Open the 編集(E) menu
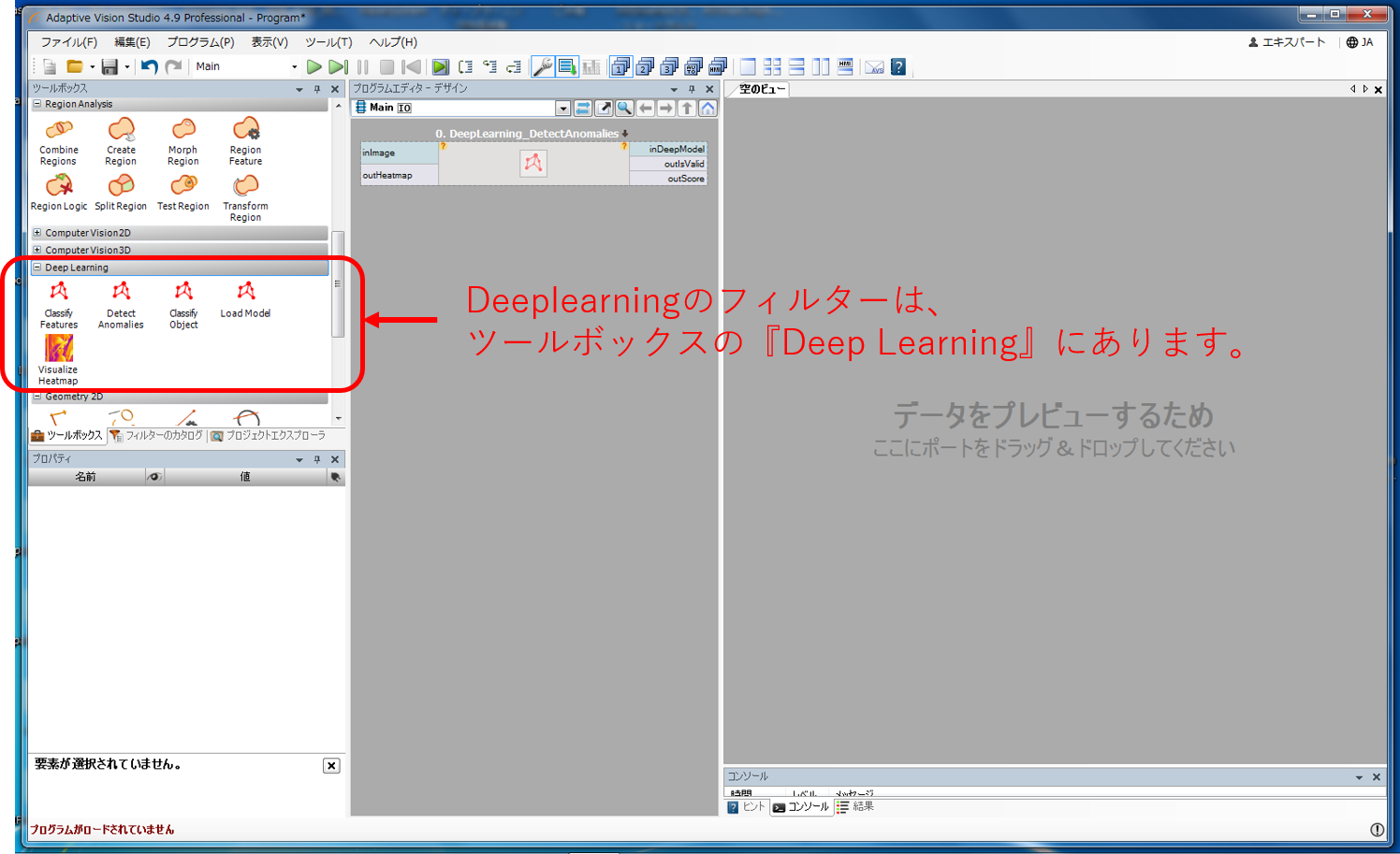 pos(132,42)
